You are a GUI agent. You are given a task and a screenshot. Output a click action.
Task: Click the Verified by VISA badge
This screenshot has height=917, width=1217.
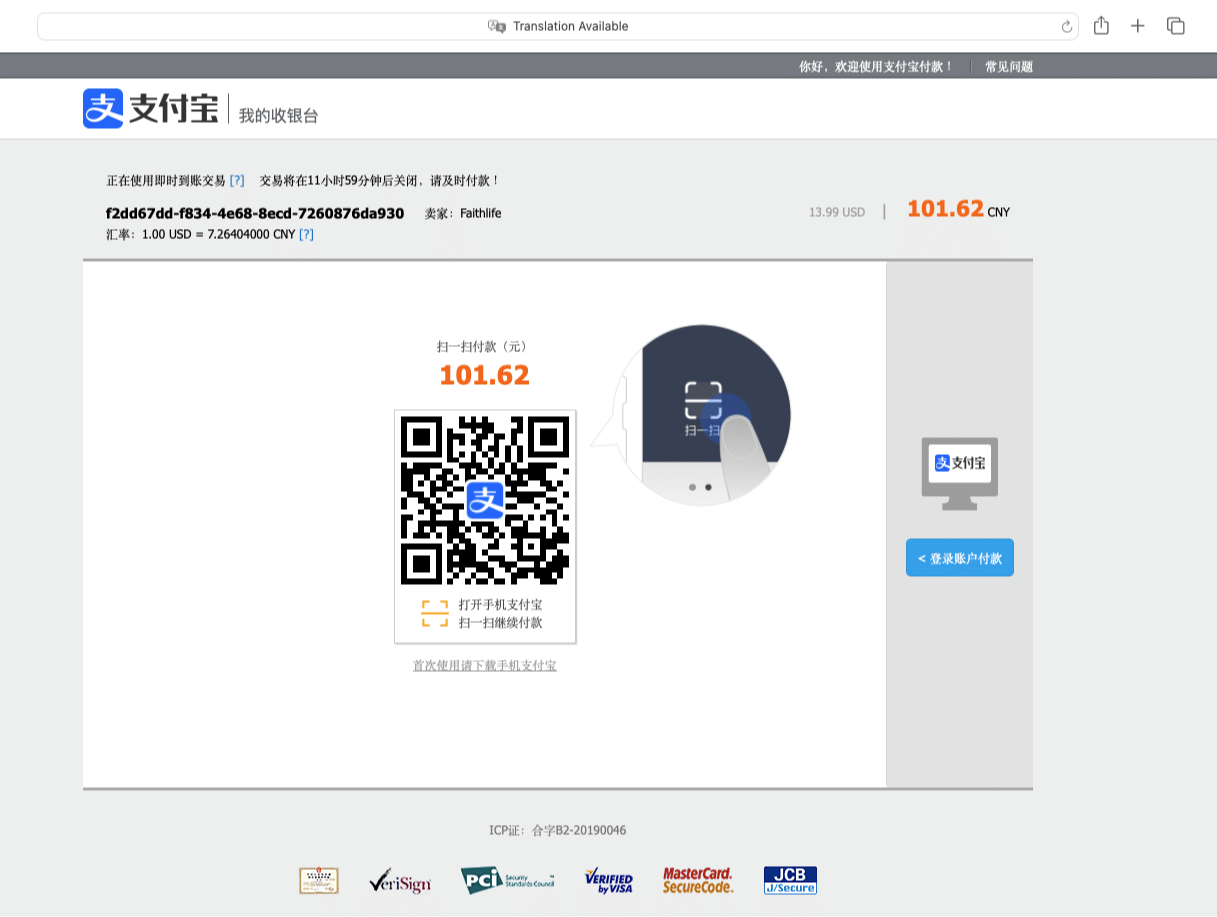coord(609,881)
